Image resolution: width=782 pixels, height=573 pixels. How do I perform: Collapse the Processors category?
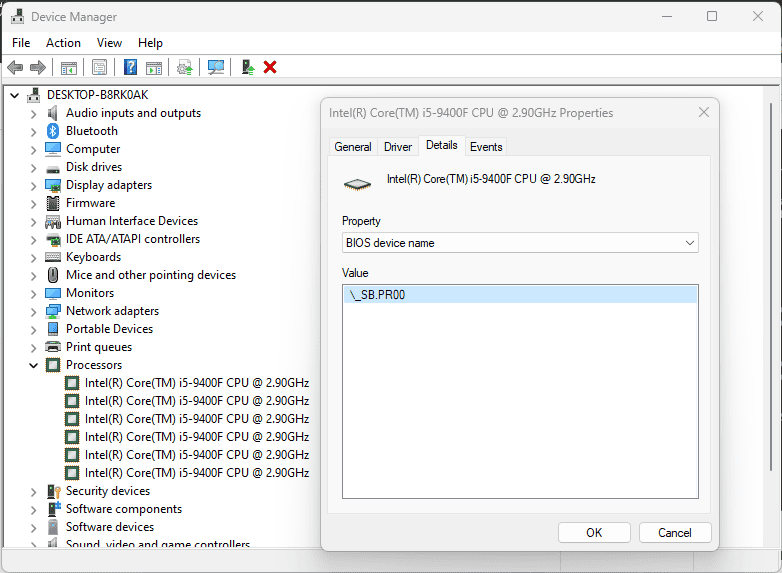click(33, 365)
